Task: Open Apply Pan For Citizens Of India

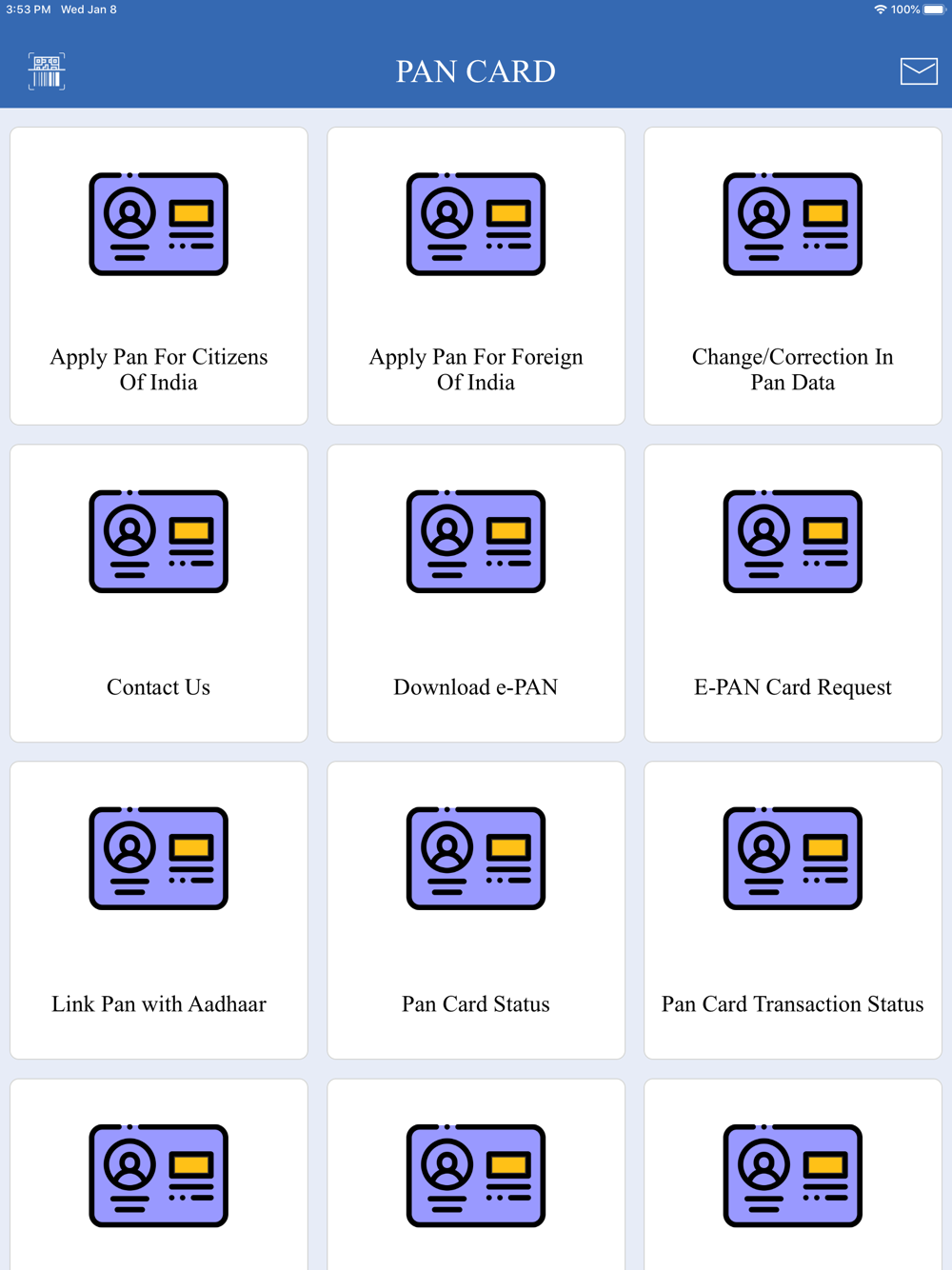Action: [x=159, y=369]
